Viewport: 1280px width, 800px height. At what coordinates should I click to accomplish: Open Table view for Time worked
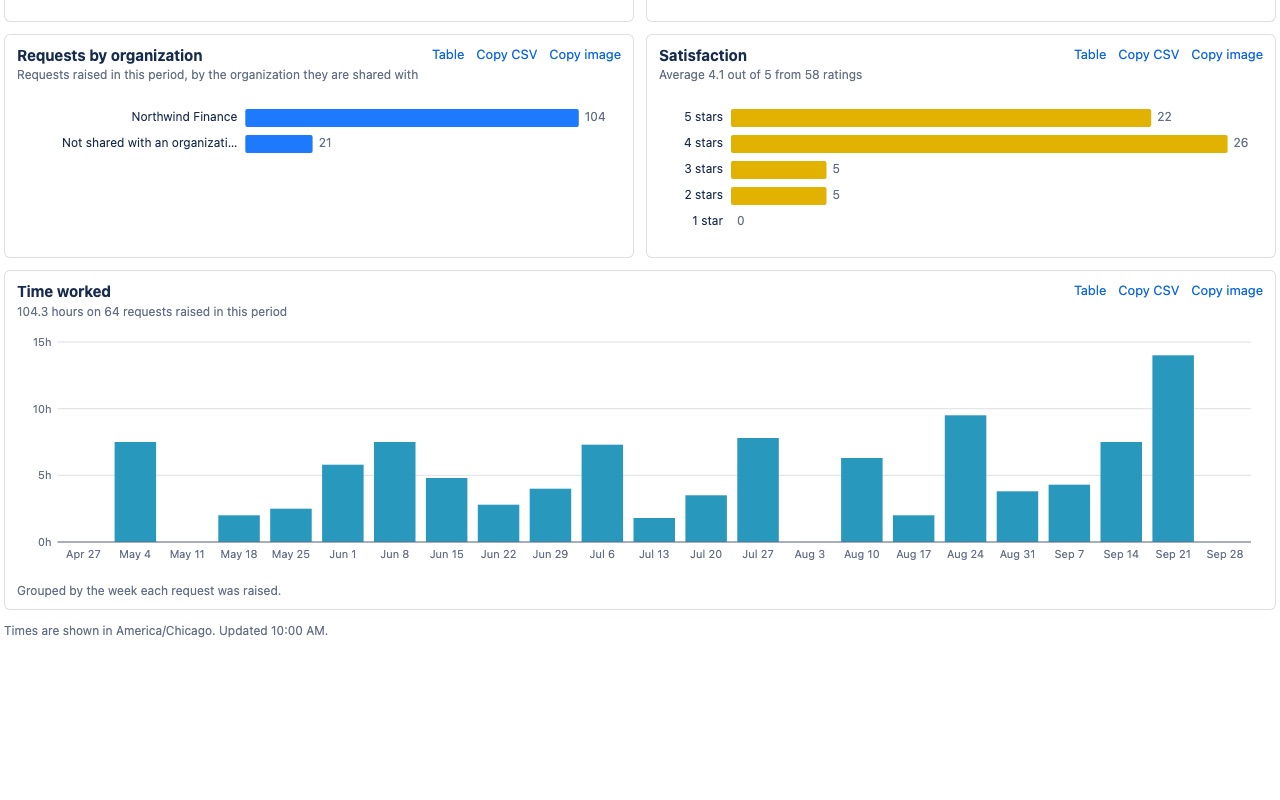tap(1090, 291)
